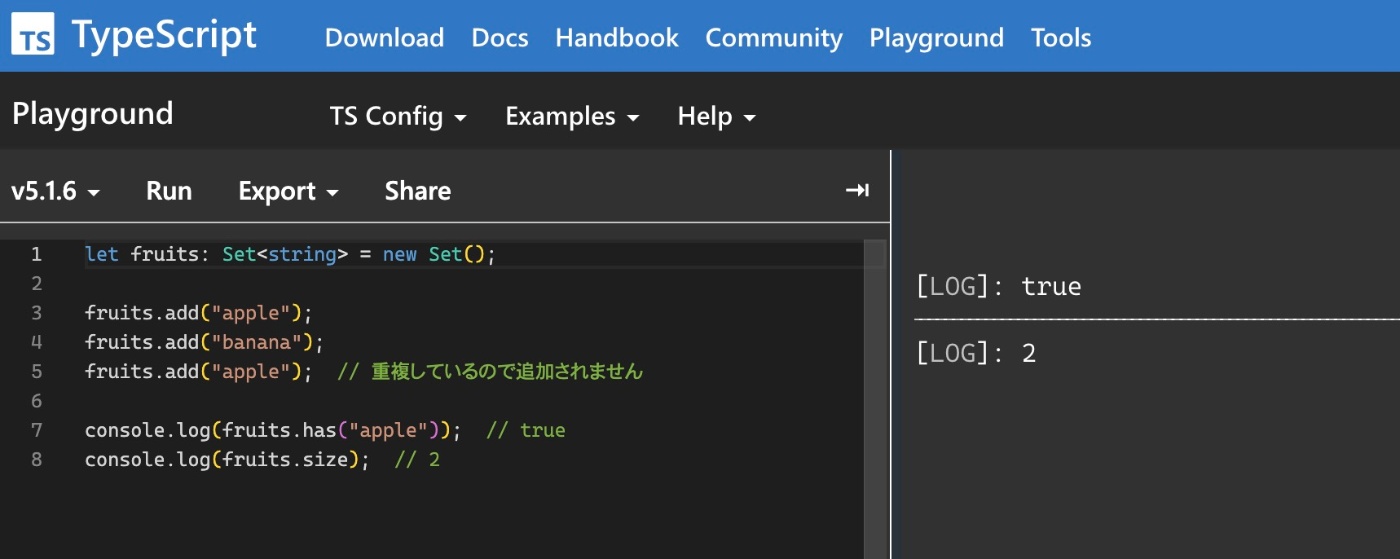
Task: Click the TypeScript wordmark in the header
Action: 164,36
